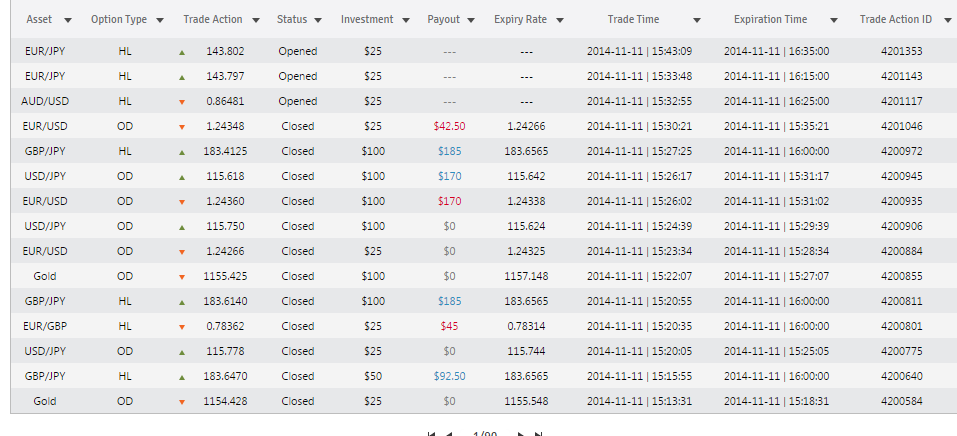Click the Trade Action ID column header
The width and height of the screenshot is (957, 436).
[x=895, y=19]
